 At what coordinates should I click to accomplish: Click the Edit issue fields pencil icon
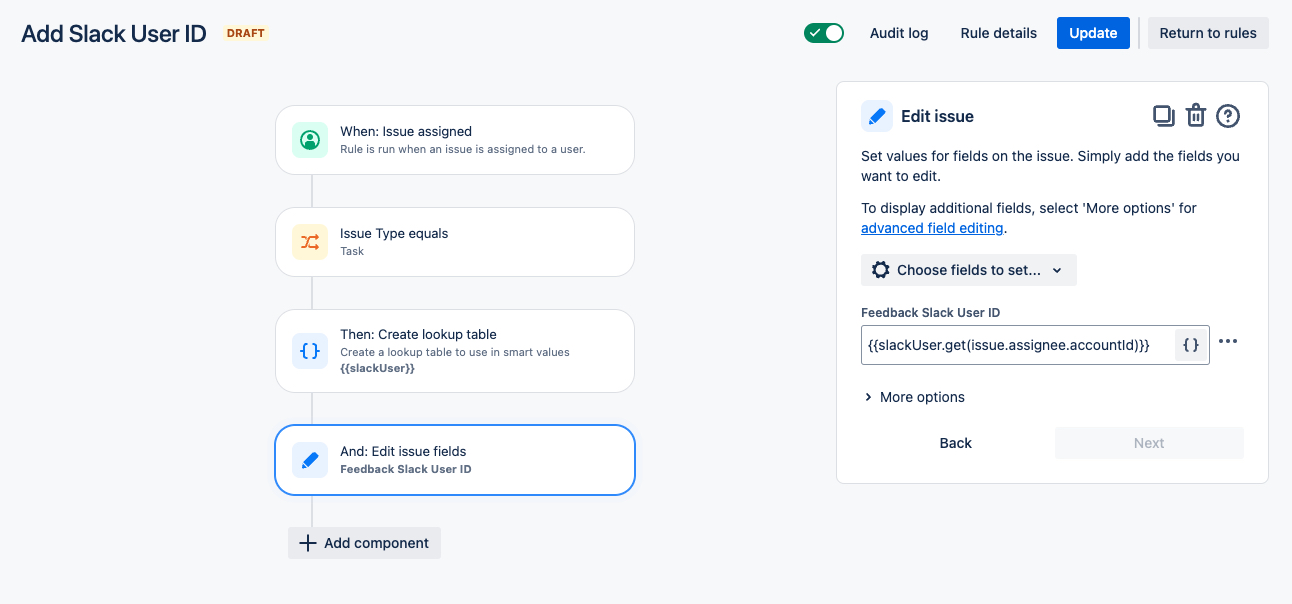click(x=310, y=460)
